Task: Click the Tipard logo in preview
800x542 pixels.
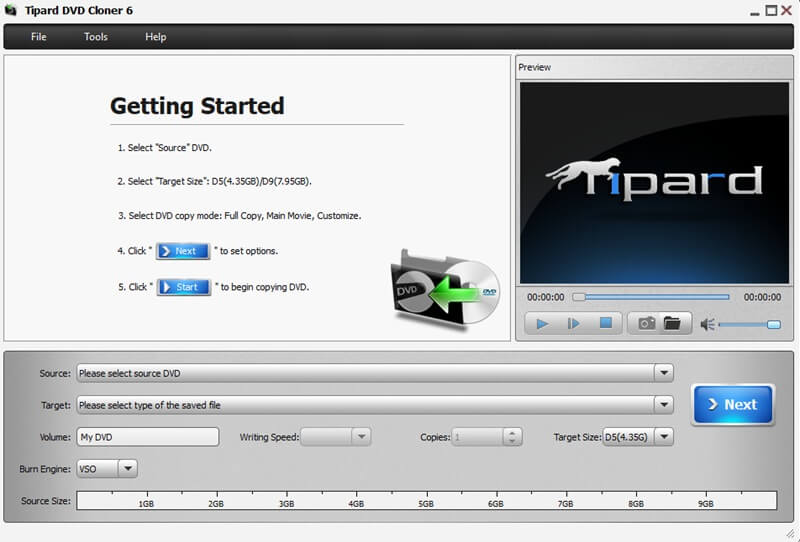Action: (653, 182)
